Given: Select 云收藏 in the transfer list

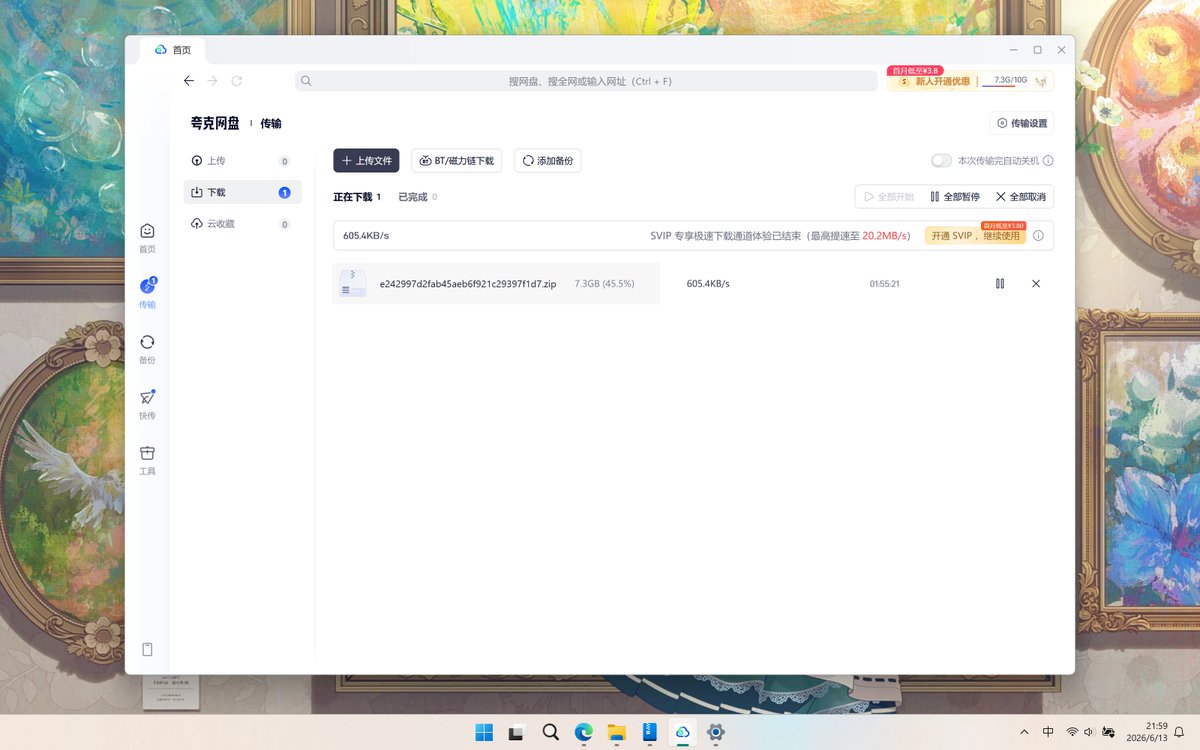Looking at the screenshot, I should point(242,224).
